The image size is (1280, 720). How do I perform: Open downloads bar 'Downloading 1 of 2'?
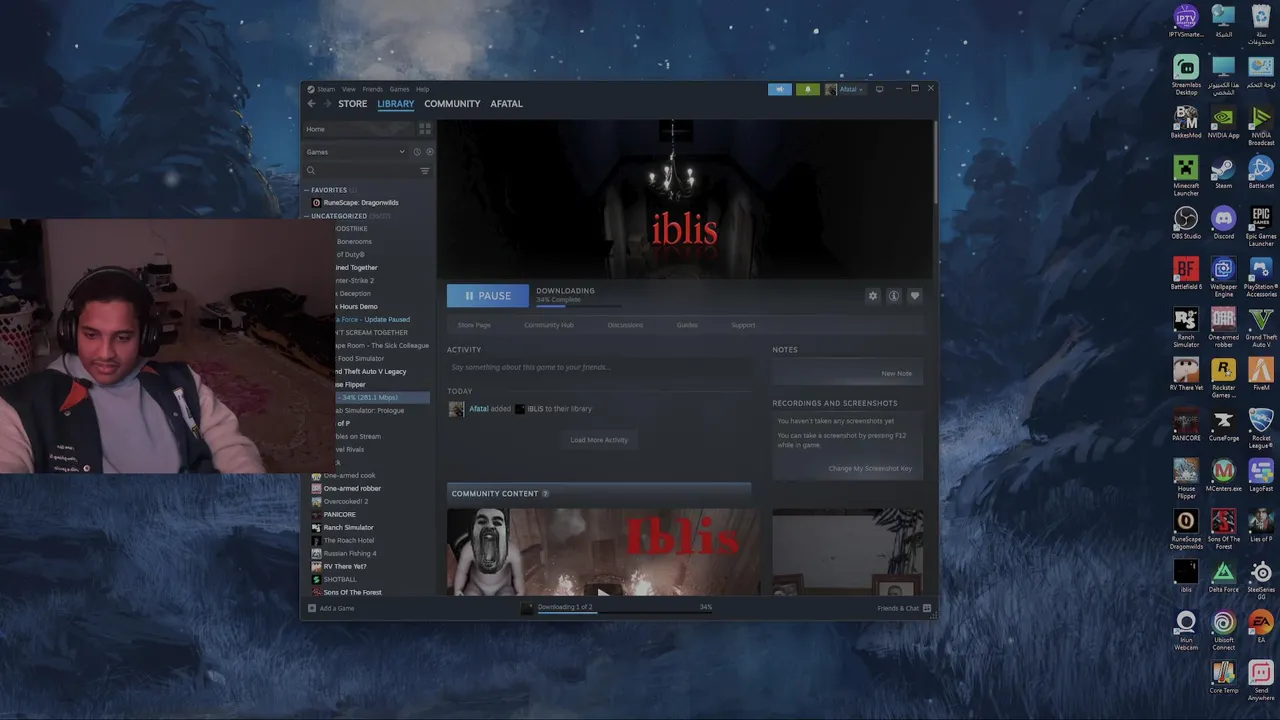[565, 607]
